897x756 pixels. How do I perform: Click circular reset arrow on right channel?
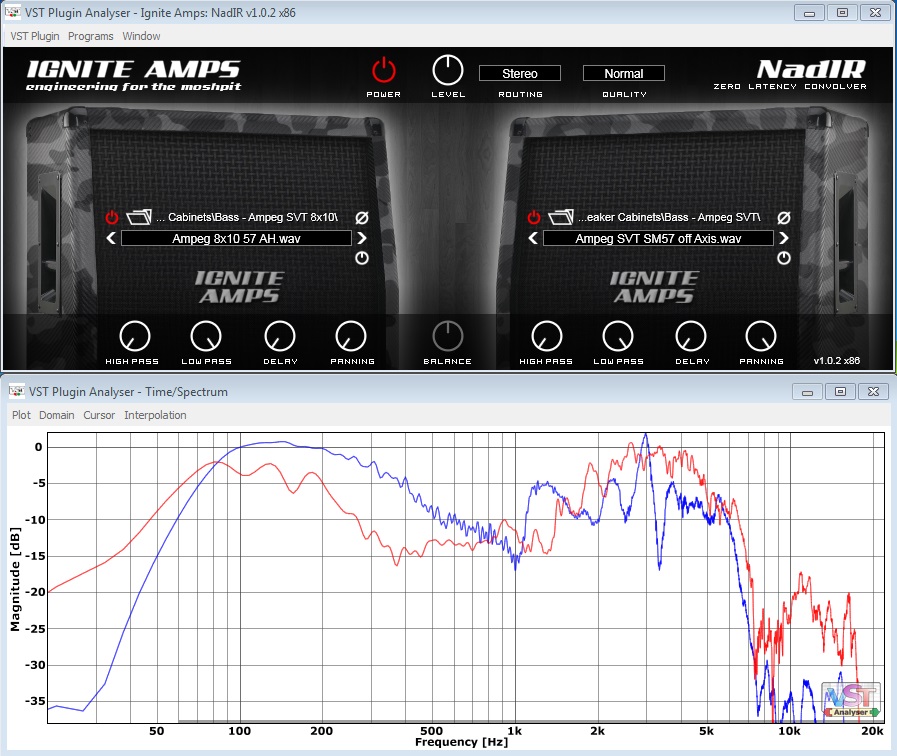[783, 257]
